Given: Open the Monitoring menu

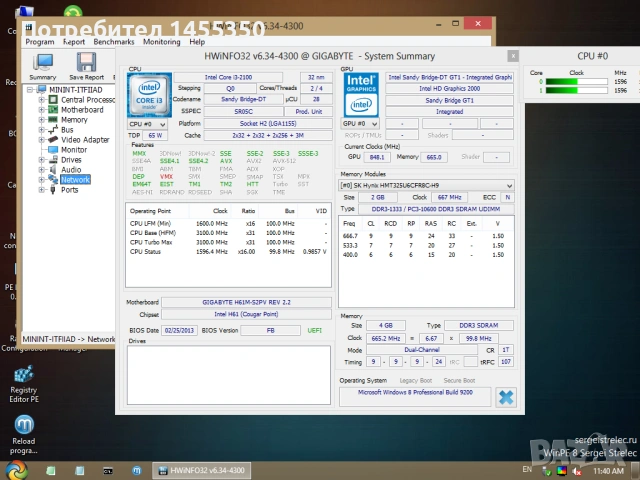Looking at the screenshot, I should 161,42.
